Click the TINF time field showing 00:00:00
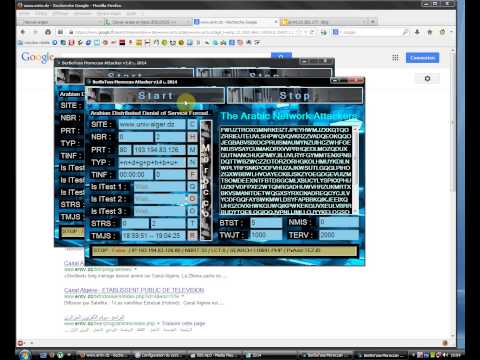This screenshot has width=480, height=360. [136, 175]
